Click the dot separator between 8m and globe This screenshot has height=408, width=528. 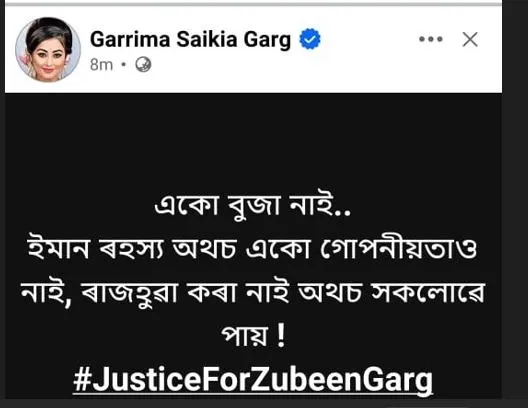124,64
